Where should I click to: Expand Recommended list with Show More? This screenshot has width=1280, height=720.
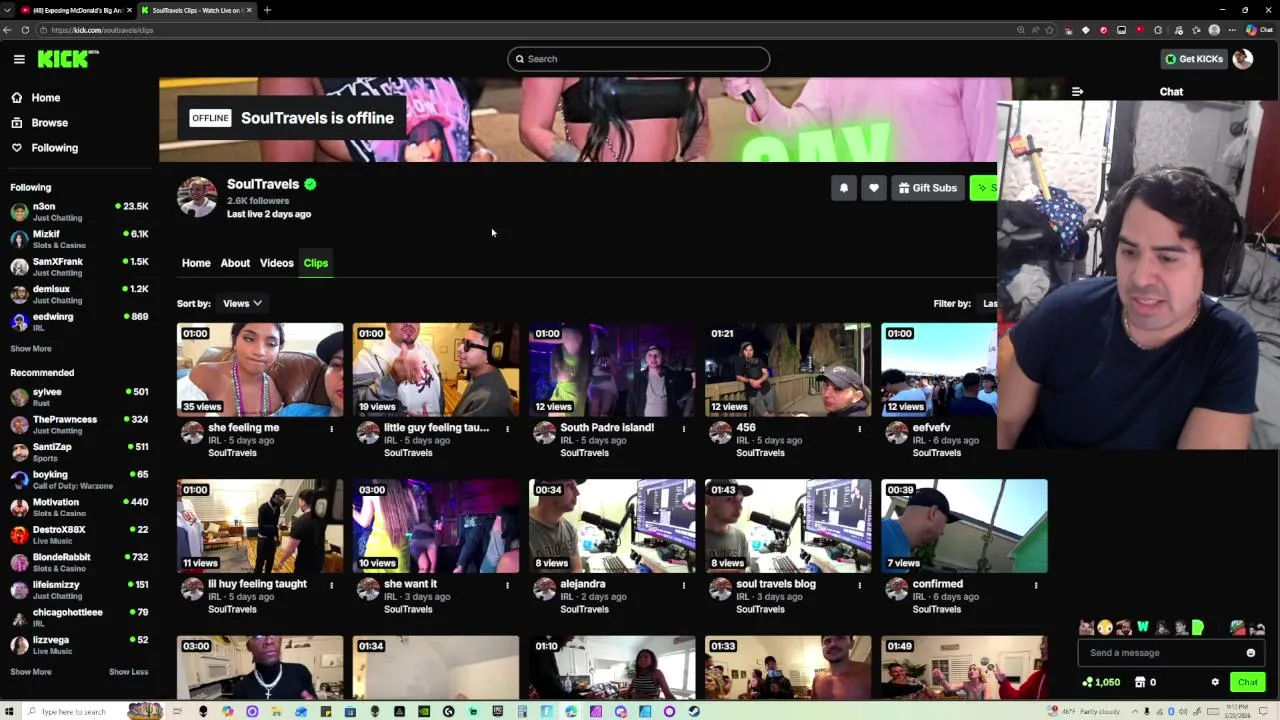coord(31,672)
